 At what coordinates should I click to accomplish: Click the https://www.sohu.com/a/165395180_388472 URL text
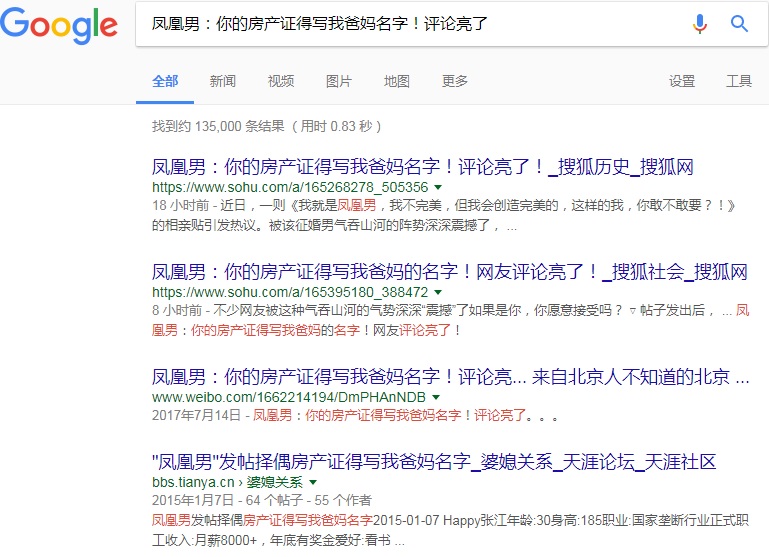(290, 292)
